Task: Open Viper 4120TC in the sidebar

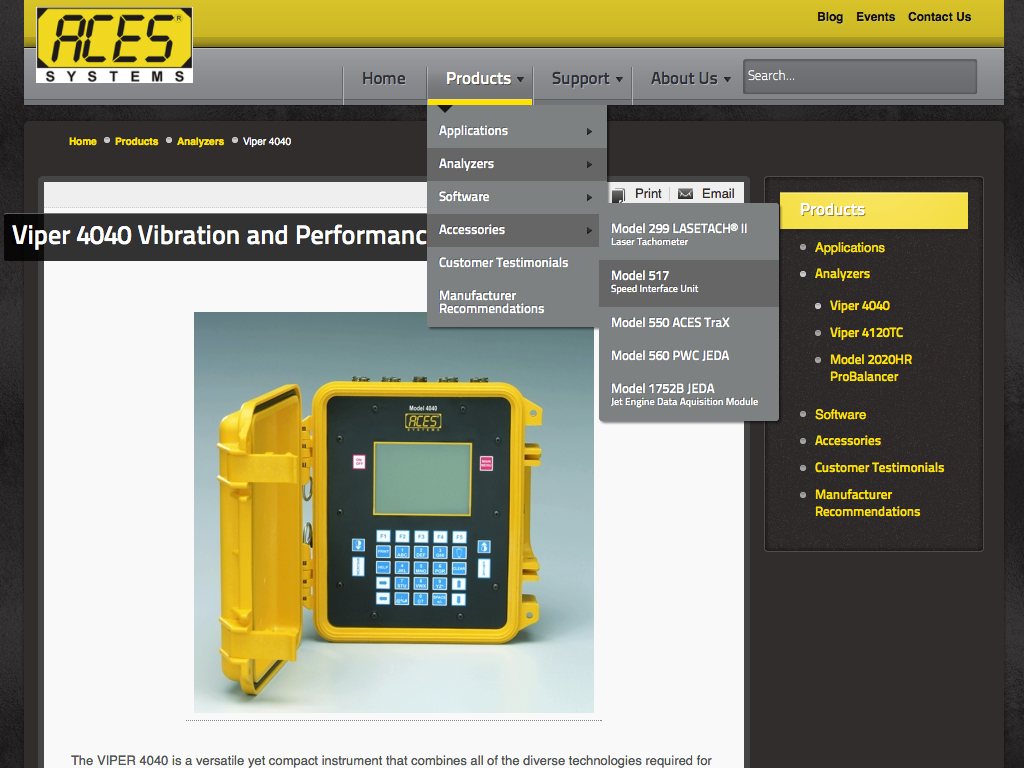Action: [867, 332]
